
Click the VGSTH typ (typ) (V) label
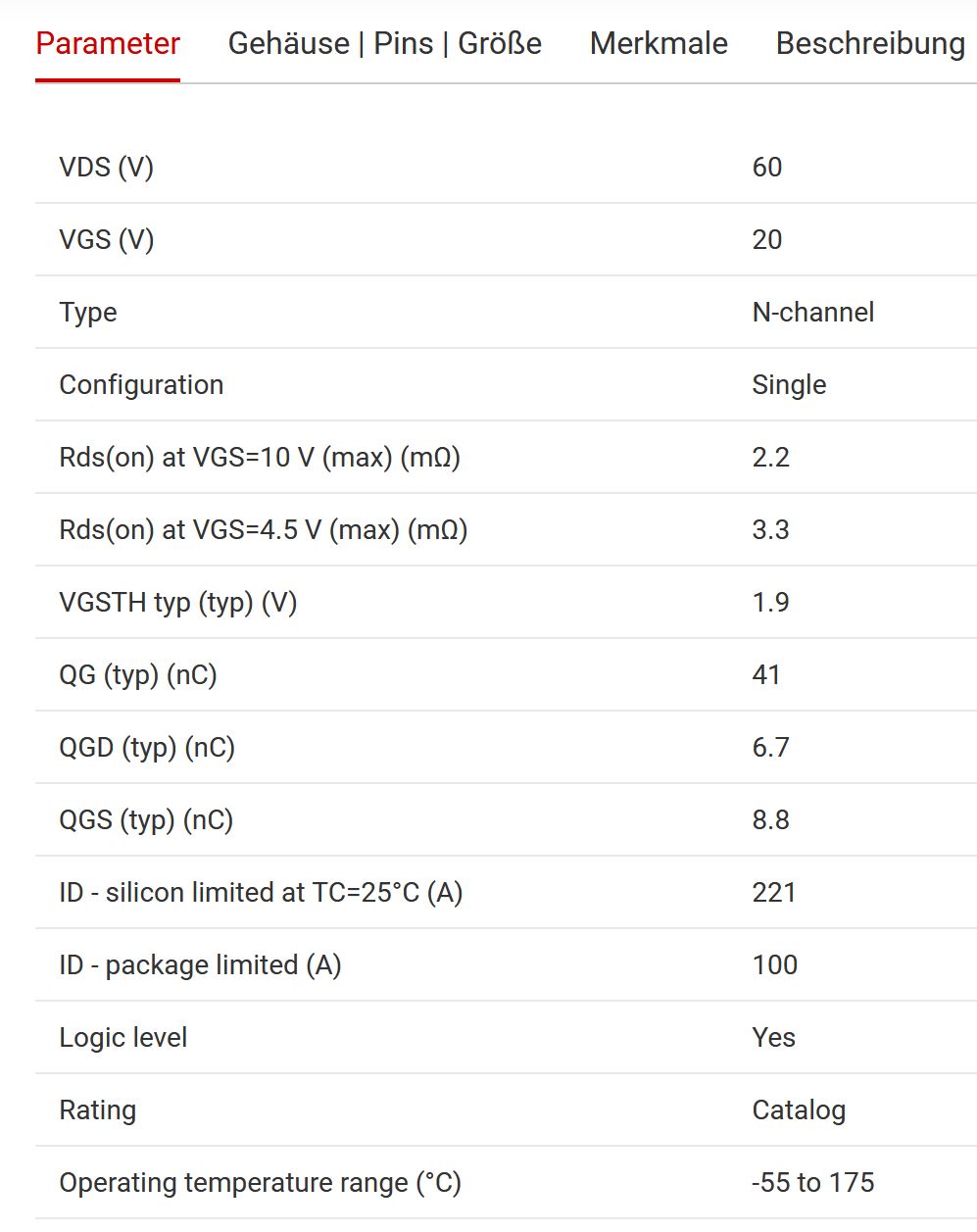tap(178, 602)
